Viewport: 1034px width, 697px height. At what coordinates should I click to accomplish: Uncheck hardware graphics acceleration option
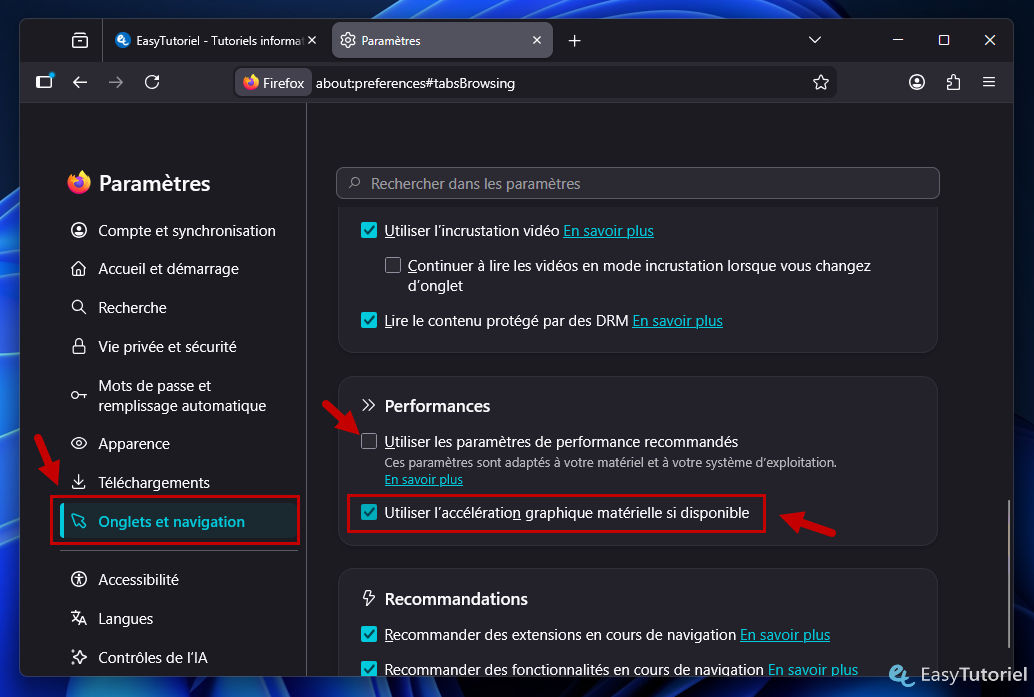tap(369, 512)
